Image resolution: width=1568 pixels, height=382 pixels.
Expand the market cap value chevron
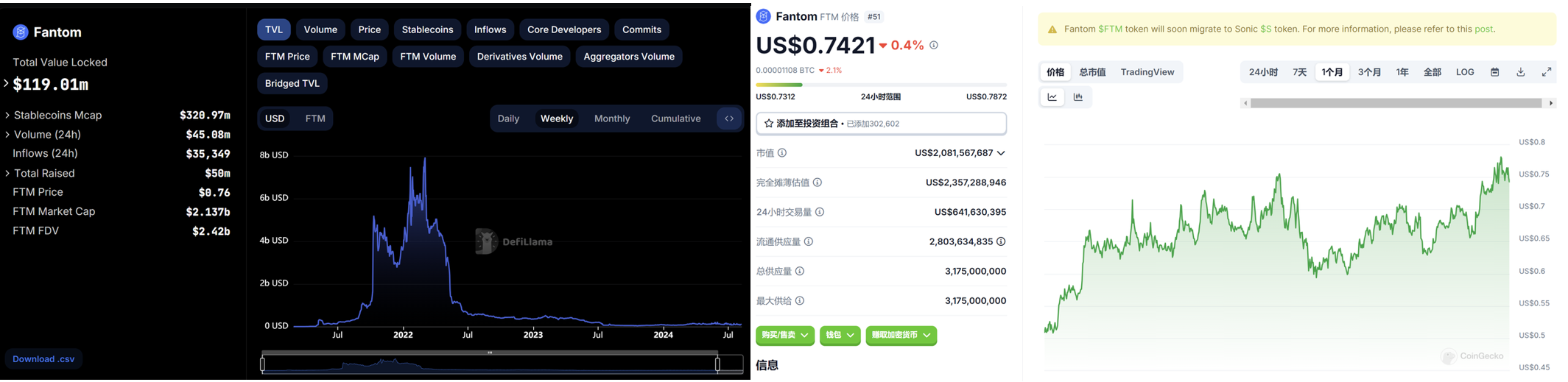click(x=1001, y=153)
